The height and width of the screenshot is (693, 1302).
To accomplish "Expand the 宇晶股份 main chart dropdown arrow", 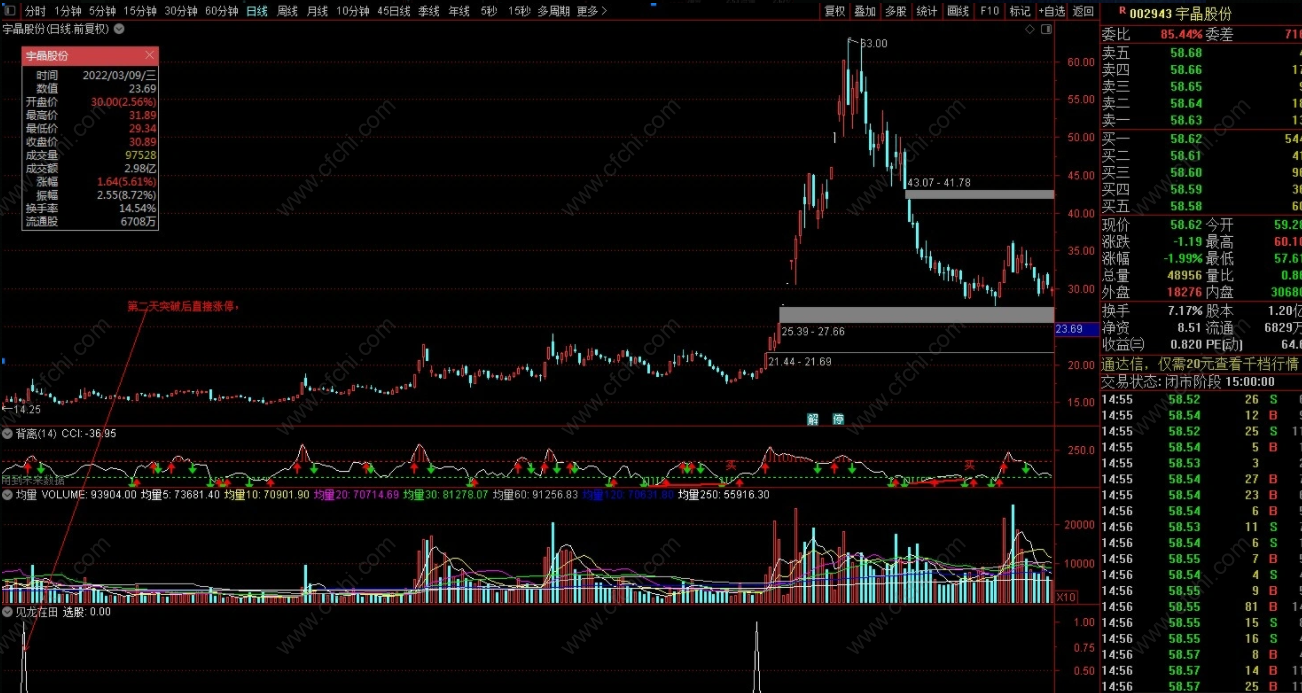I will pos(120,29).
